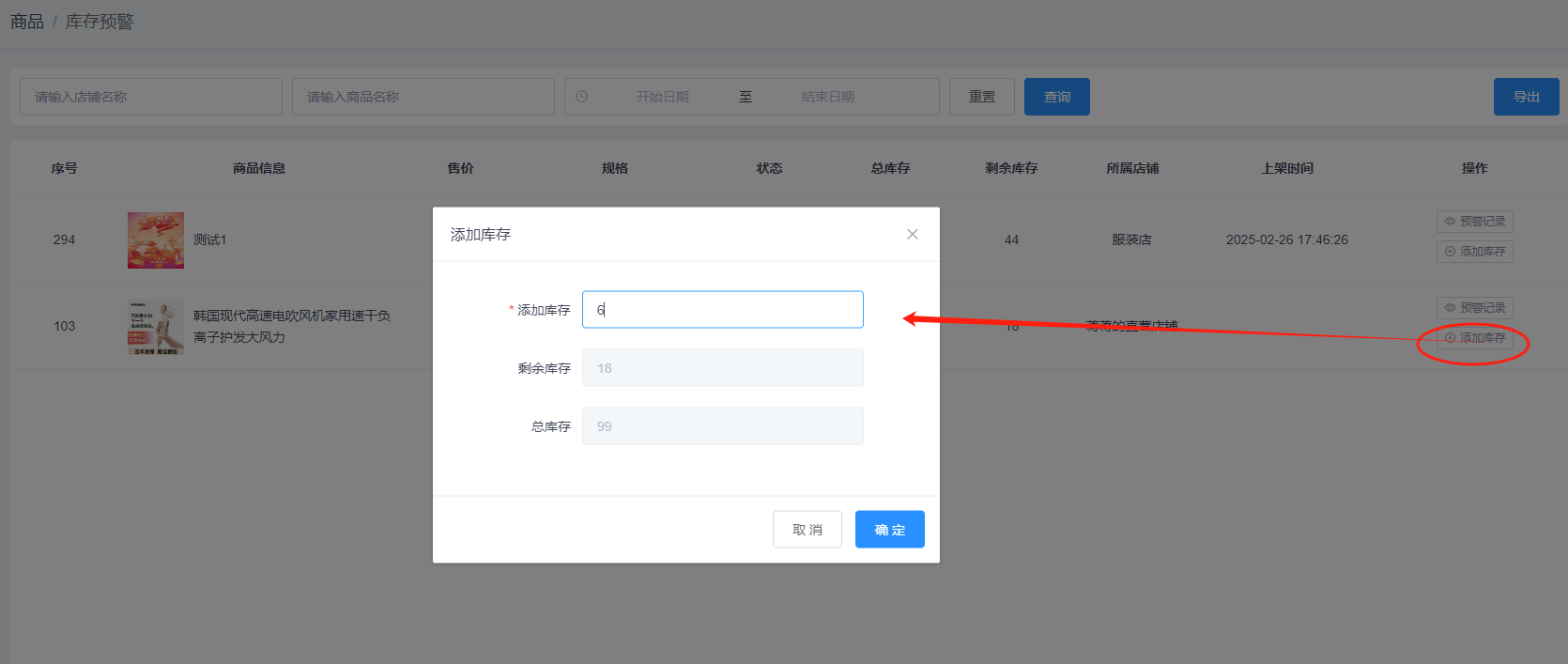
Task: Focus the 添加库存 quantity input field
Action: coord(722,310)
